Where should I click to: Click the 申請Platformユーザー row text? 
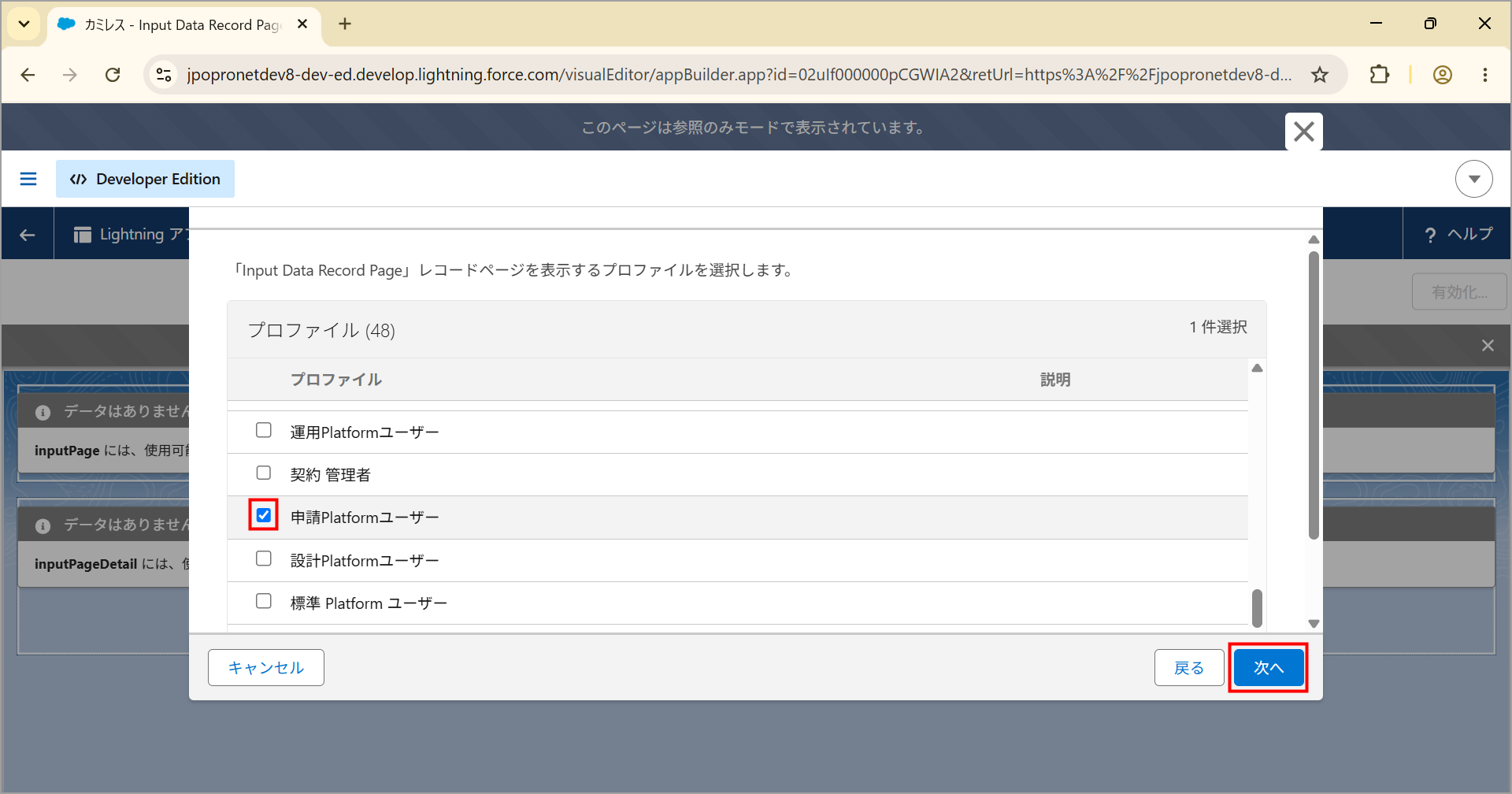pos(365,518)
